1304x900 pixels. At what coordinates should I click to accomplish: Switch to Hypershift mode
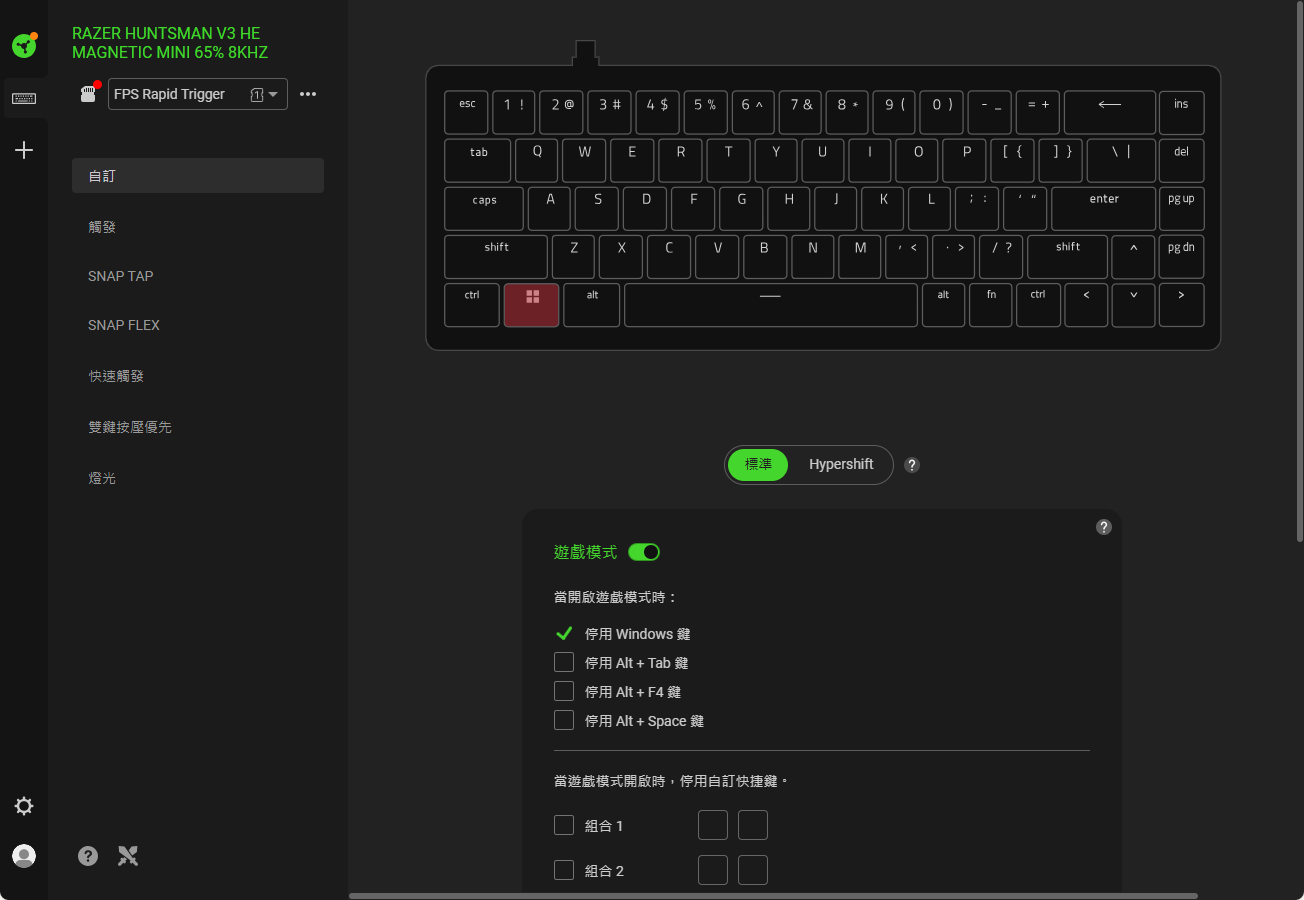841,465
